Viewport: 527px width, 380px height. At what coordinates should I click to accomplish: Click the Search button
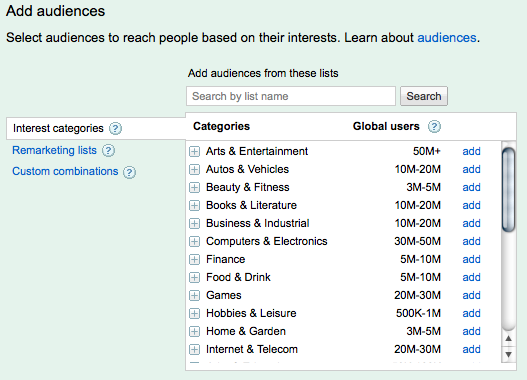click(x=423, y=96)
